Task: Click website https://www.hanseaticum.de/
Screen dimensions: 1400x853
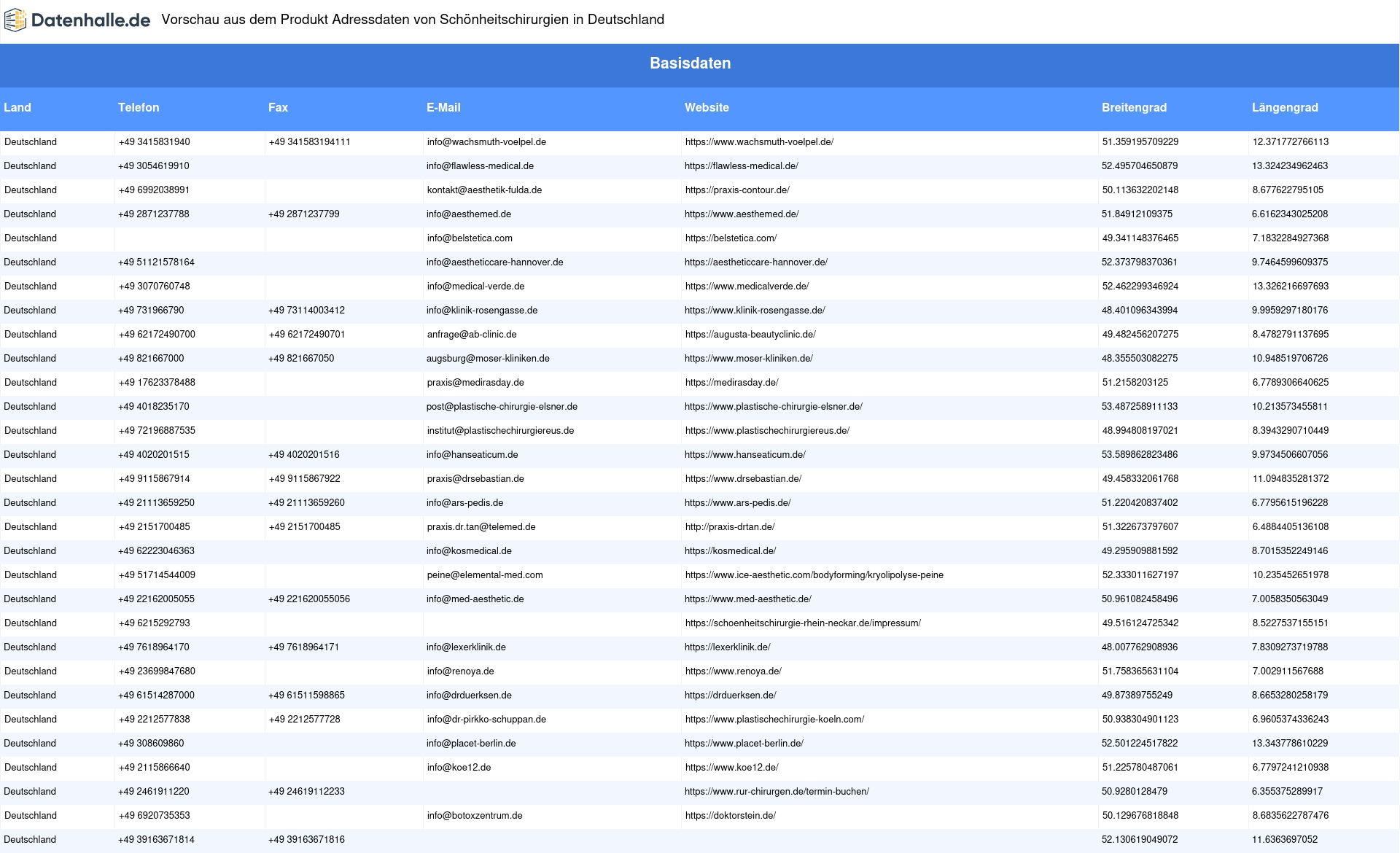Action: tap(745, 455)
